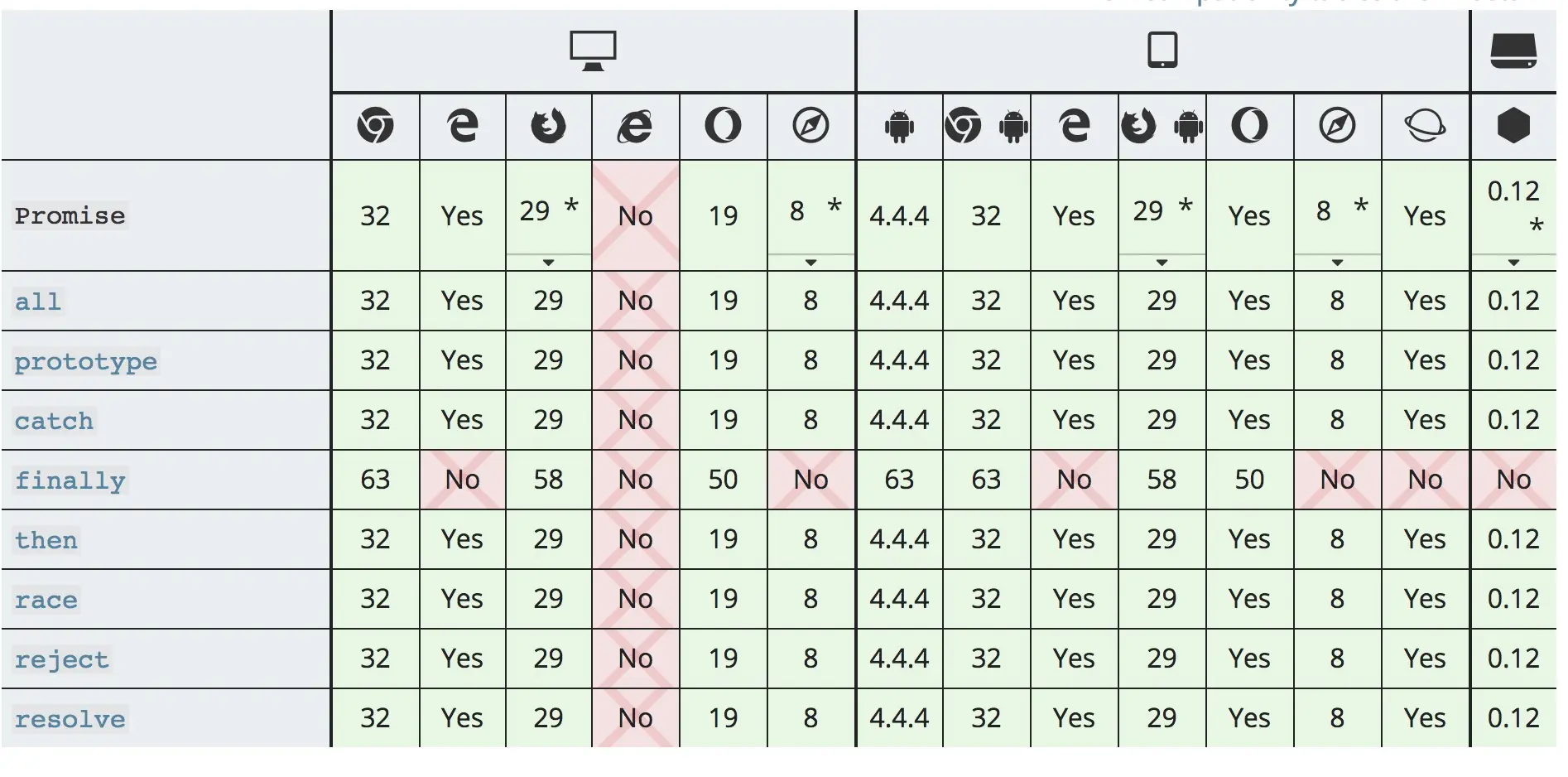
Task: Open the prototype property link
Action: click(86, 361)
